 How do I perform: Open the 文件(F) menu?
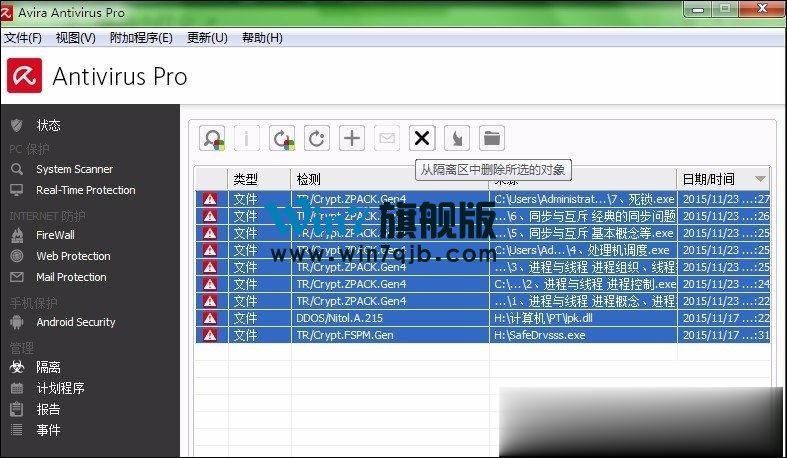click(x=23, y=38)
